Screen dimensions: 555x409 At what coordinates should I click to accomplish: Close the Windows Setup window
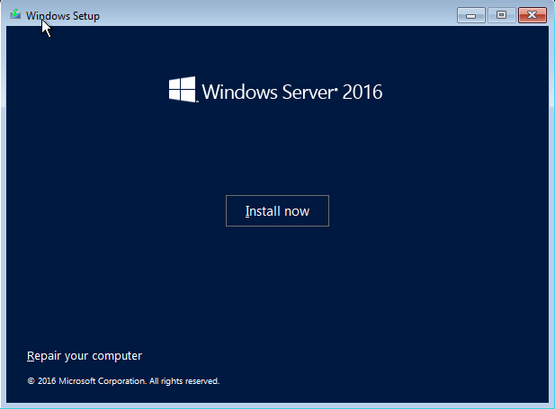click(532, 15)
